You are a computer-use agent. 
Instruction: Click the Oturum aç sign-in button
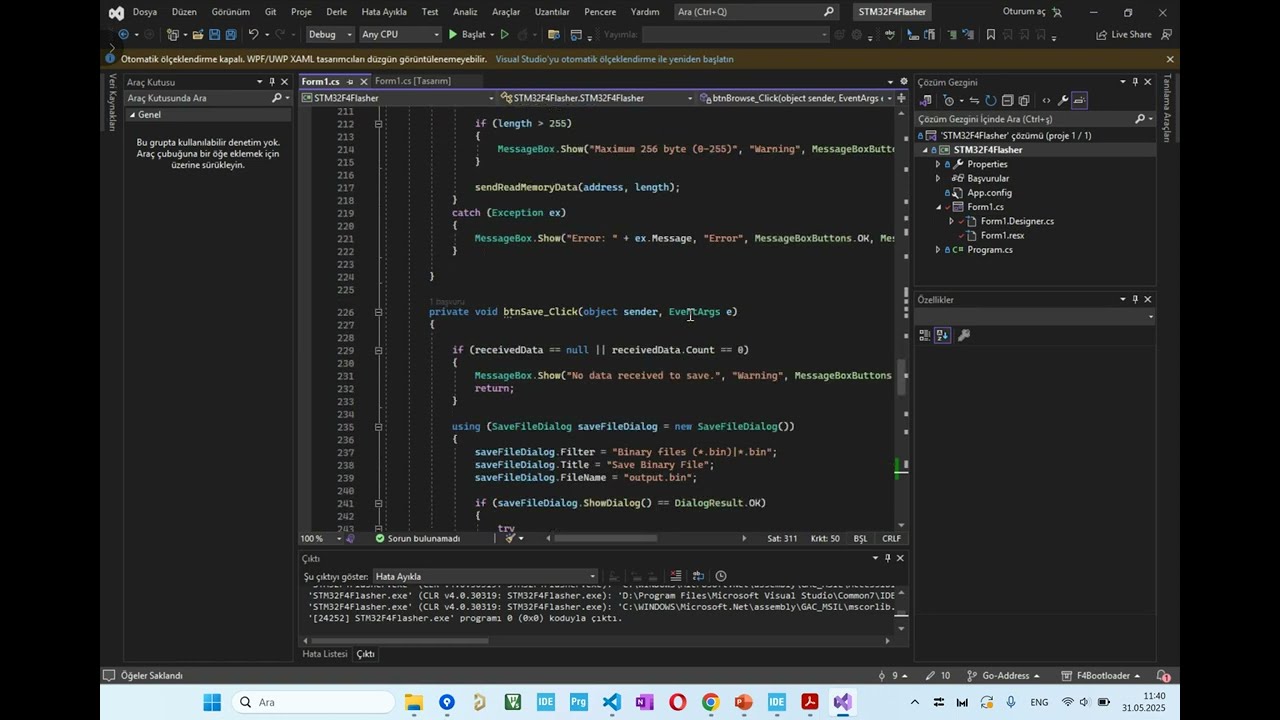click(x=1032, y=12)
